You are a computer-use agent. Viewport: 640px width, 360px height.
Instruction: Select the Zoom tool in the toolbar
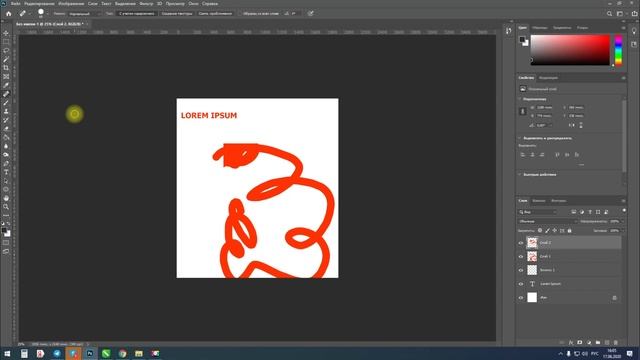coord(6,207)
